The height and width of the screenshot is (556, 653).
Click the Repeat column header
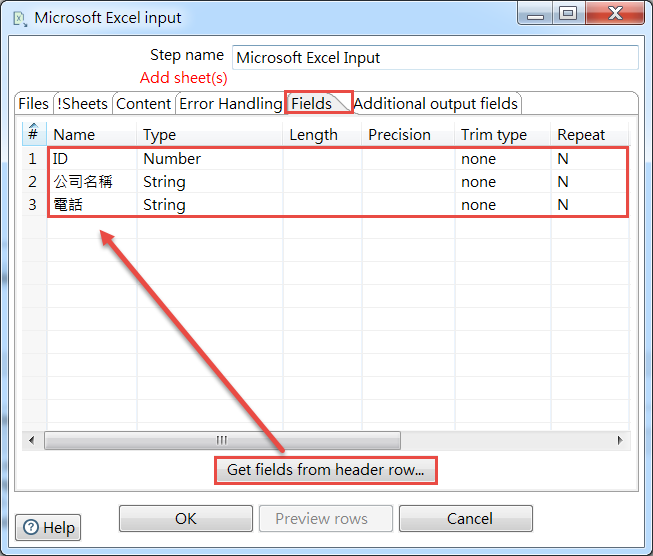pyautogui.click(x=590, y=135)
